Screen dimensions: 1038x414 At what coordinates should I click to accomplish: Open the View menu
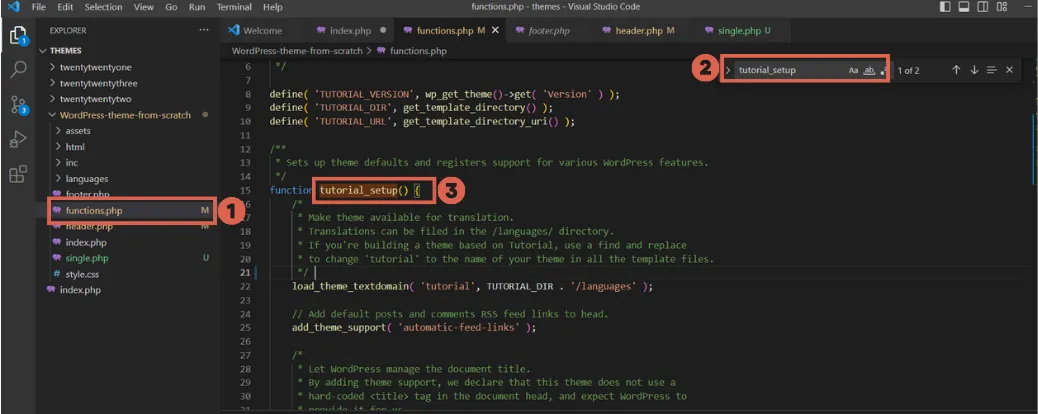144,7
